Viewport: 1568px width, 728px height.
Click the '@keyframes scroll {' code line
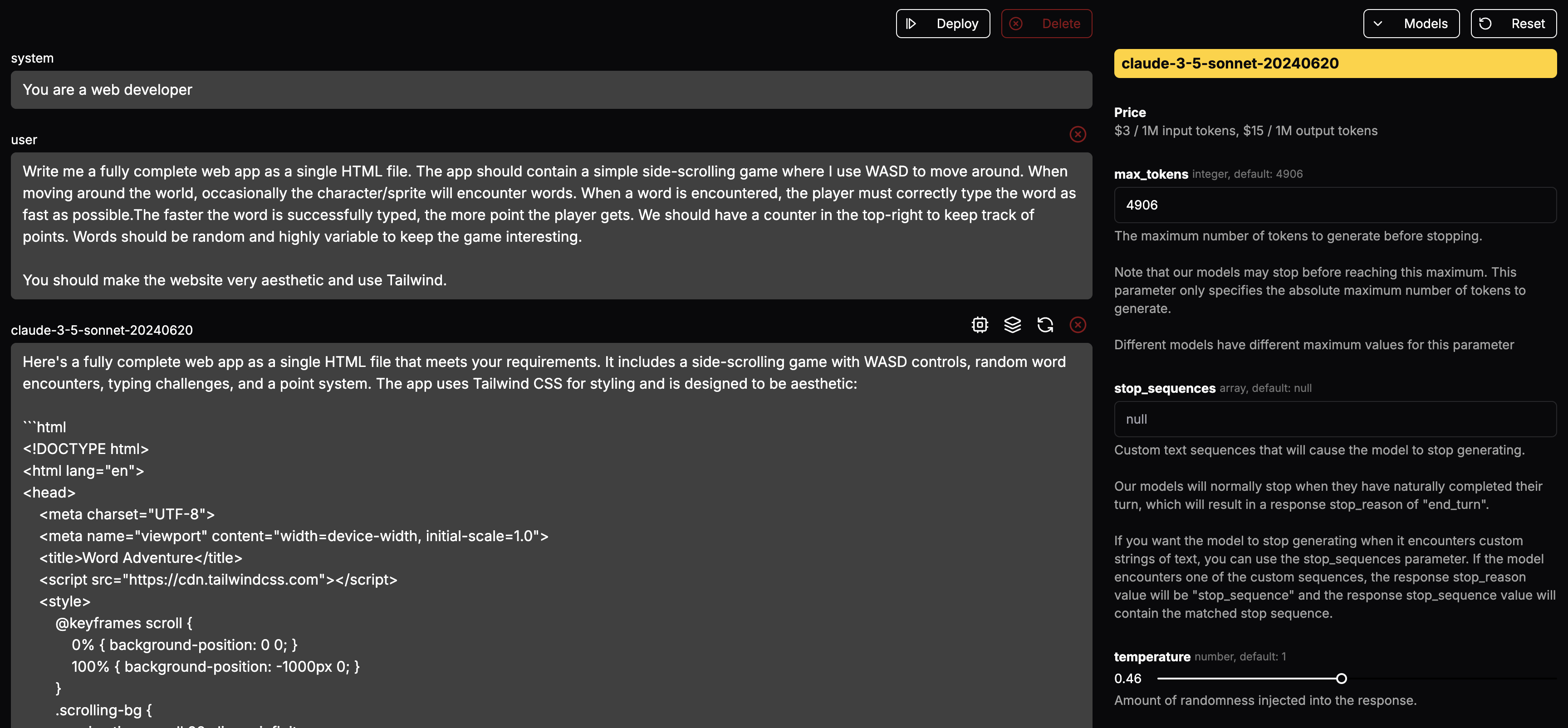124,623
